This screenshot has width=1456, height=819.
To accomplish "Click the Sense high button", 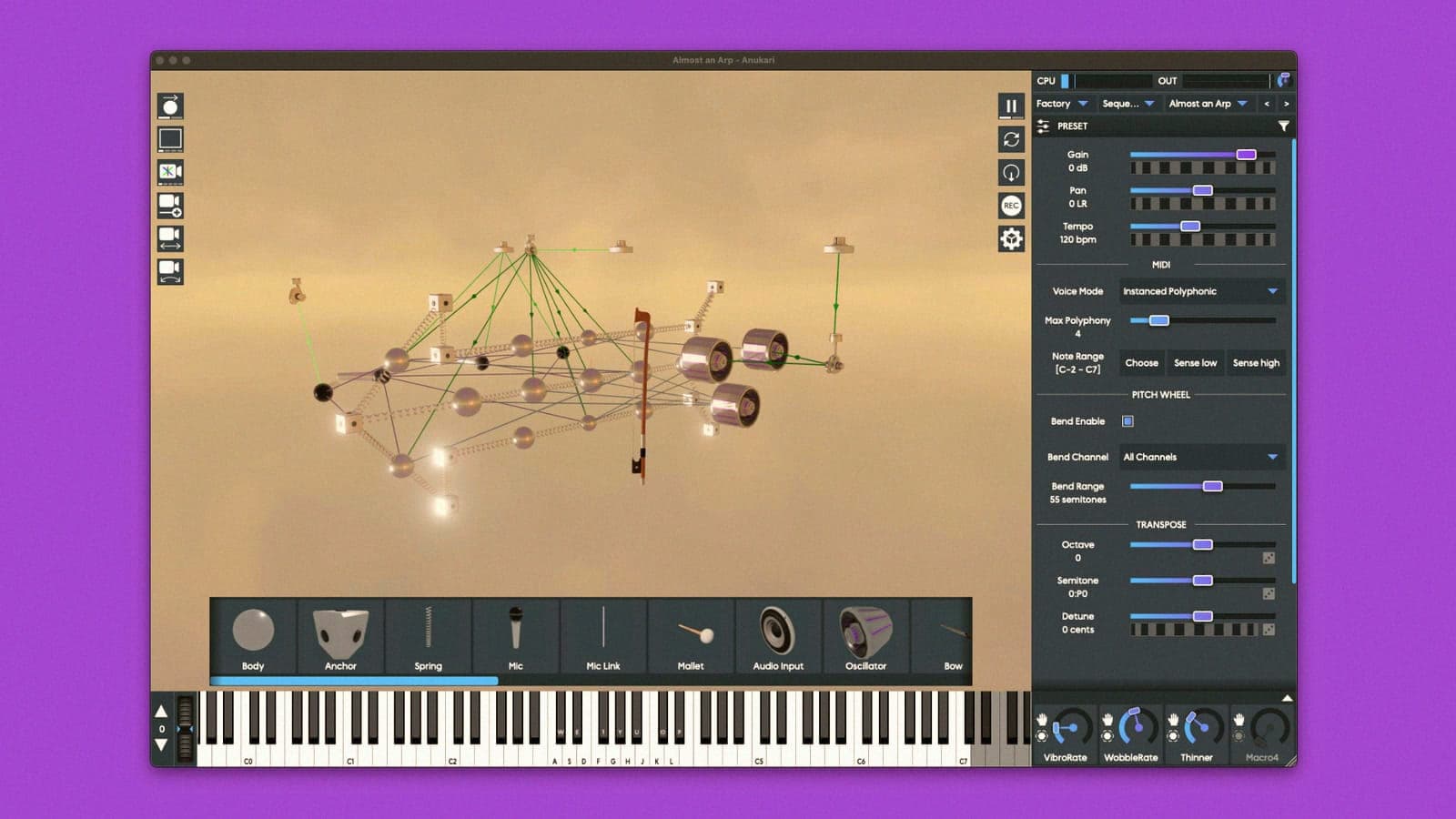I will (x=1256, y=363).
